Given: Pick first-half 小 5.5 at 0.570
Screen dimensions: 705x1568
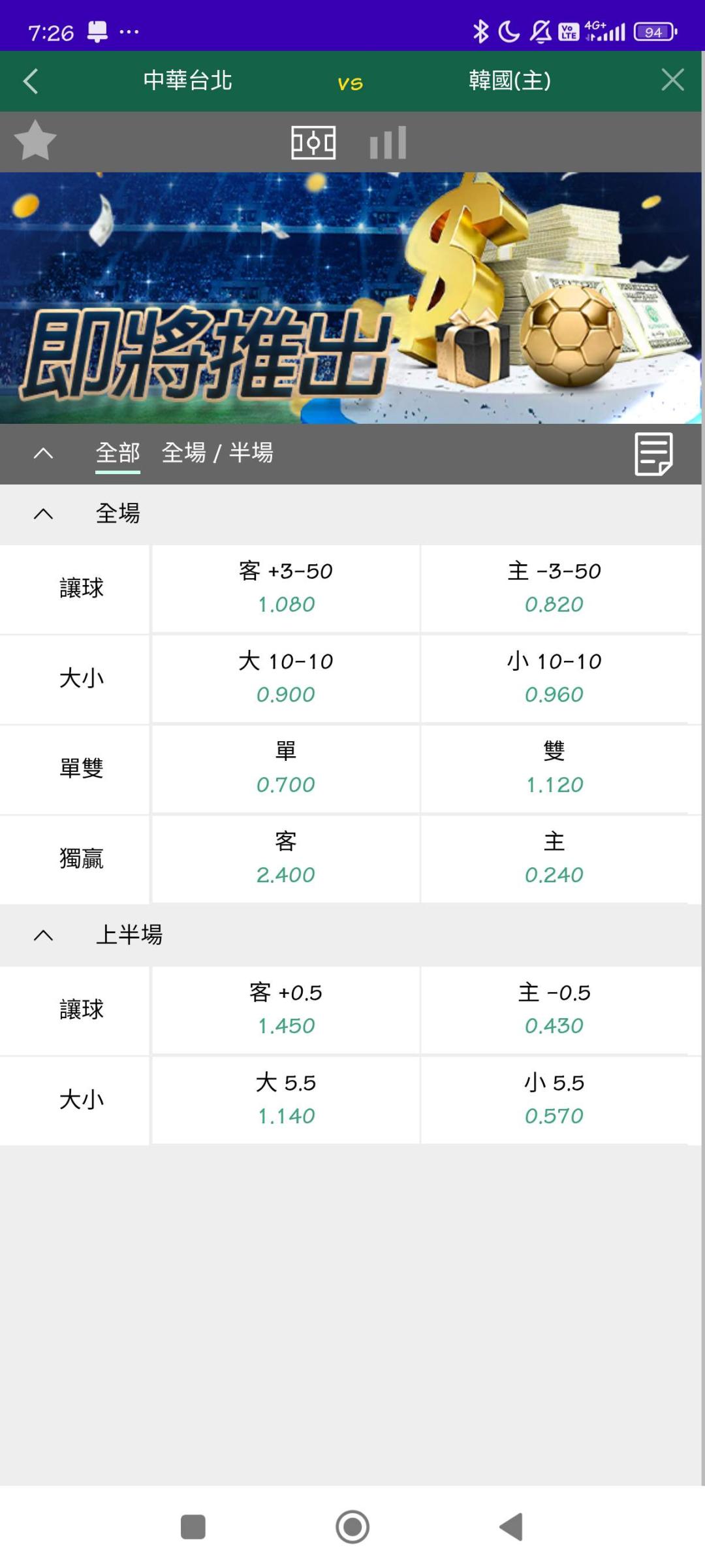Looking at the screenshot, I should (x=554, y=1099).
